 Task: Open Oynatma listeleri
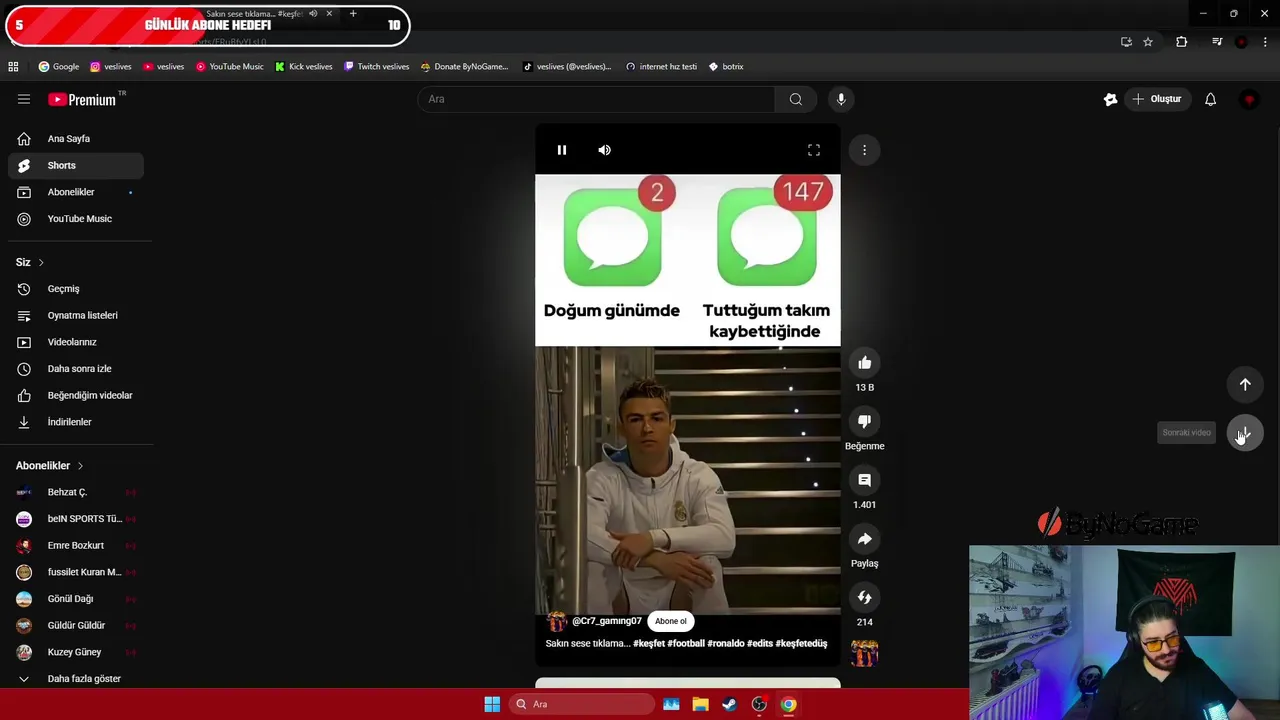pyautogui.click(x=76, y=316)
